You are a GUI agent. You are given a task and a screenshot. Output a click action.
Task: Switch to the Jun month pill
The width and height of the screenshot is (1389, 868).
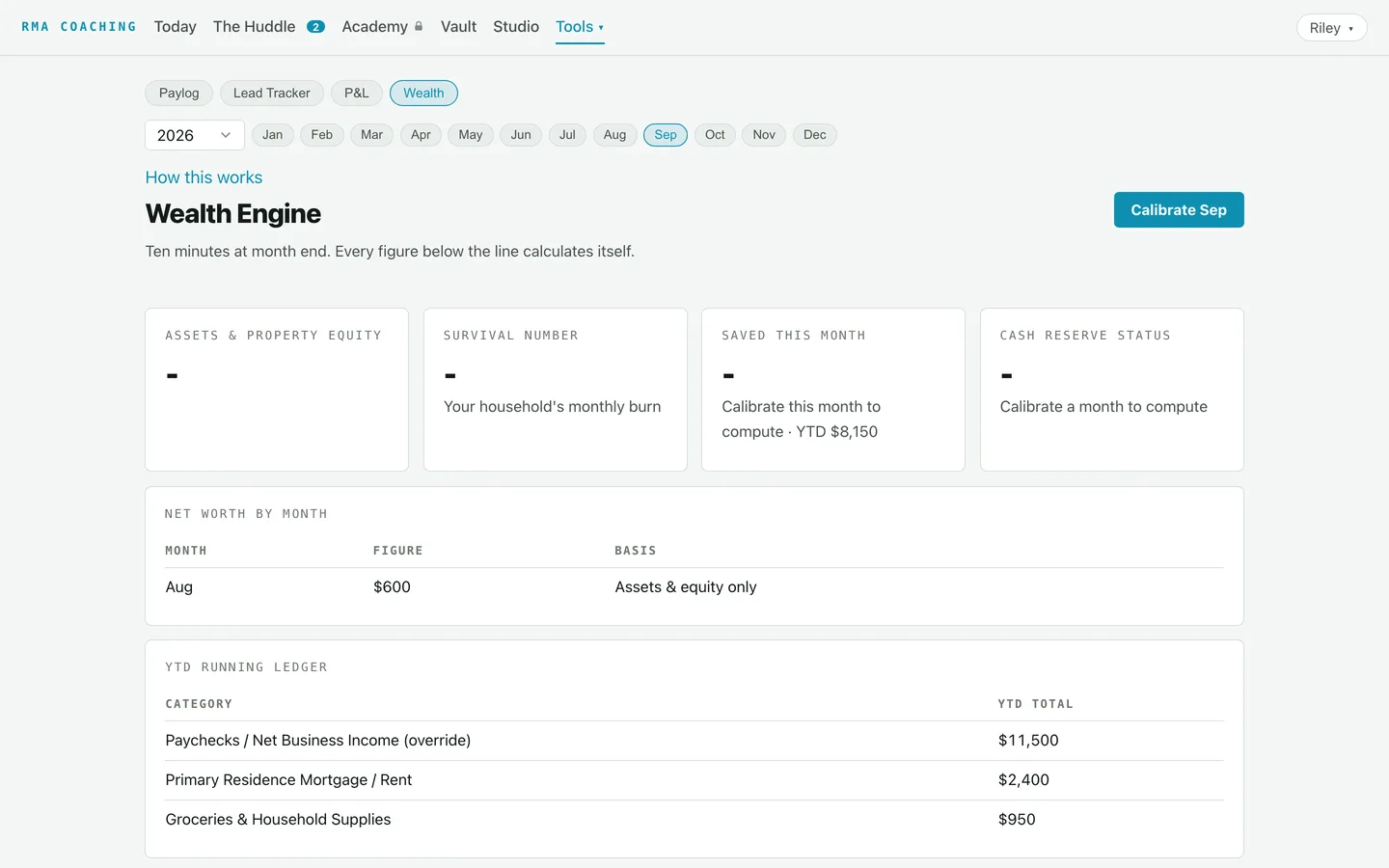click(521, 135)
